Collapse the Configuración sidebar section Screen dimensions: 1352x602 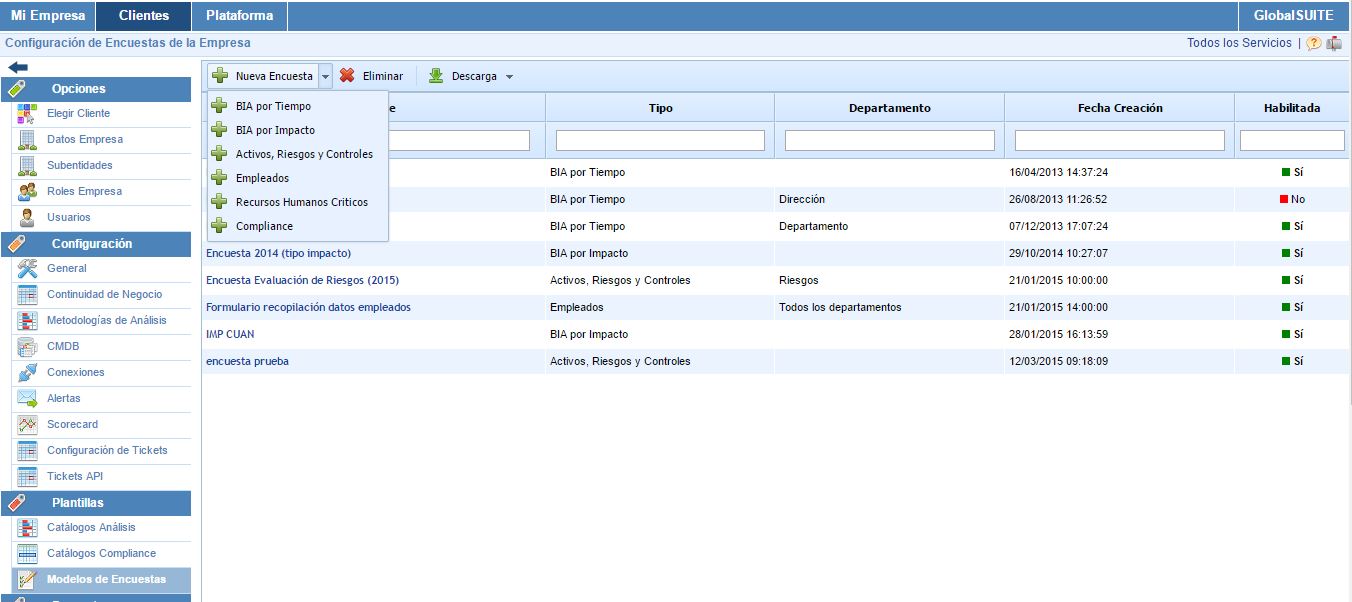click(92, 244)
